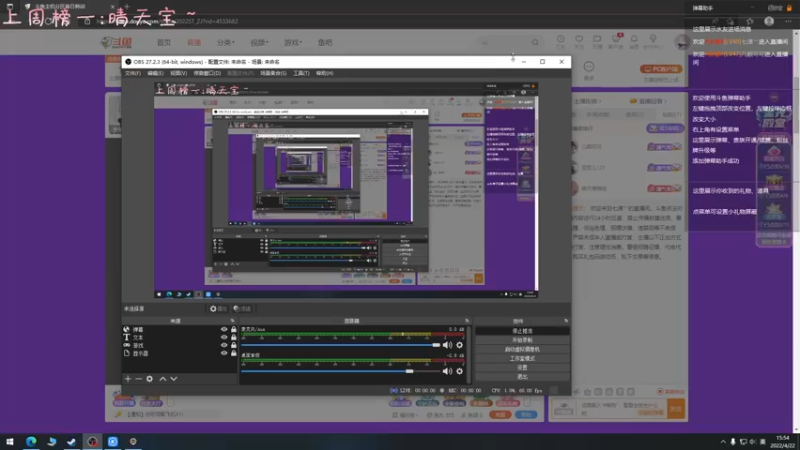800x450 pixels.
Task: Click 麦克风/Aux volume slider handle
Action: tap(436, 345)
